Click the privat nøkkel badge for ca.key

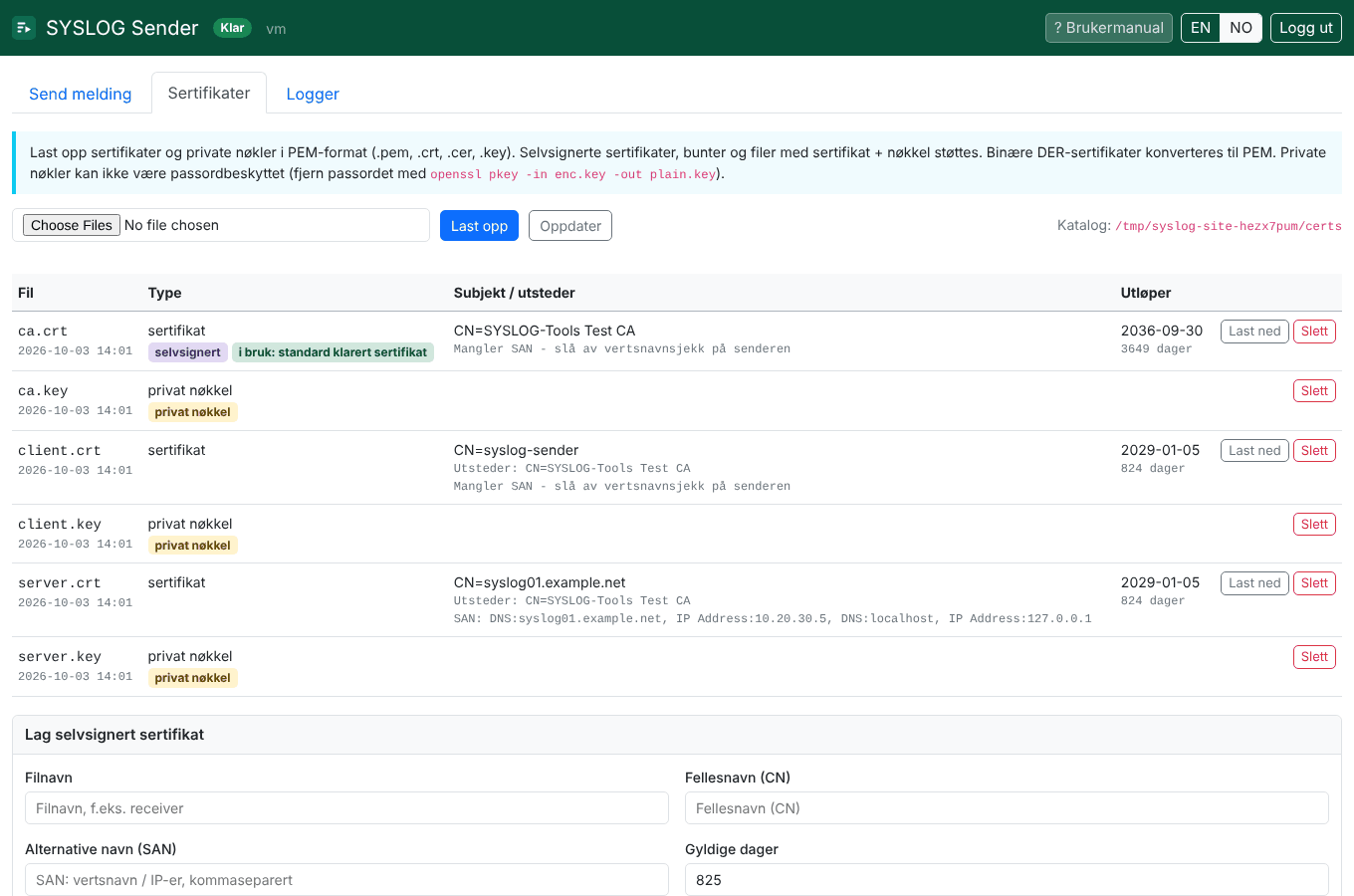coord(192,412)
